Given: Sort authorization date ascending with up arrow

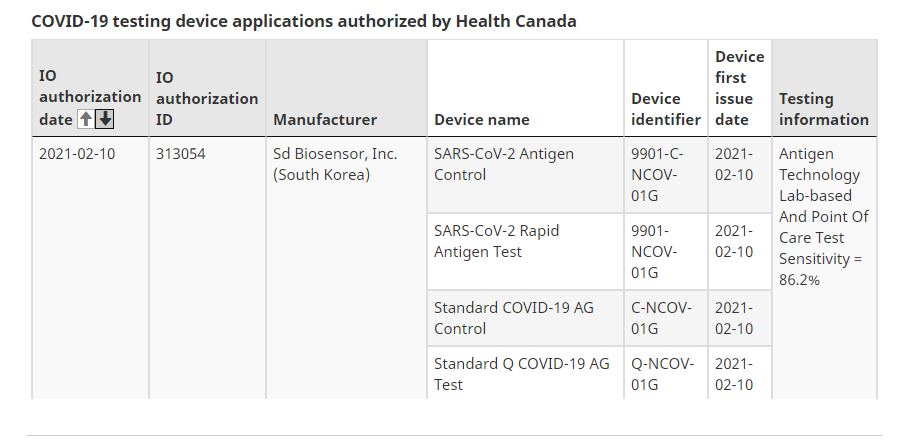Looking at the screenshot, I should point(85,119).
